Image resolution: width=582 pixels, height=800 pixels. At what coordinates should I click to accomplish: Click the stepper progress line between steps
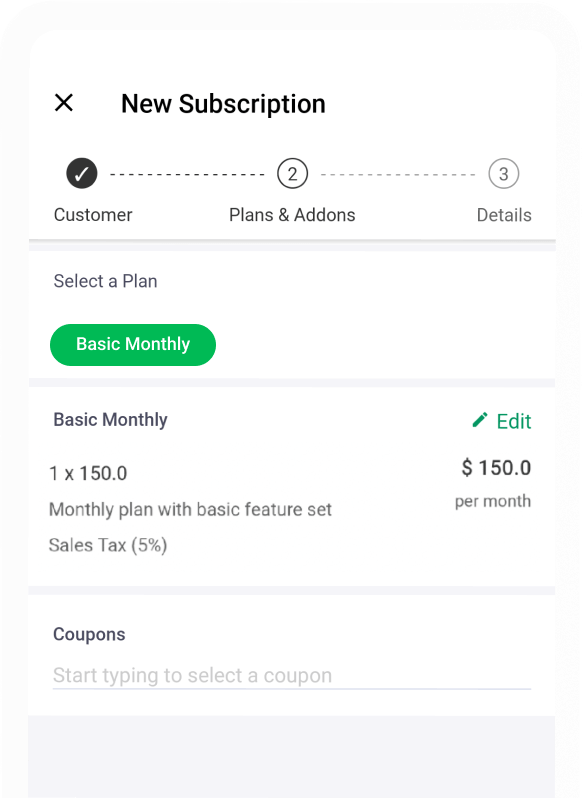click(186, 173)
